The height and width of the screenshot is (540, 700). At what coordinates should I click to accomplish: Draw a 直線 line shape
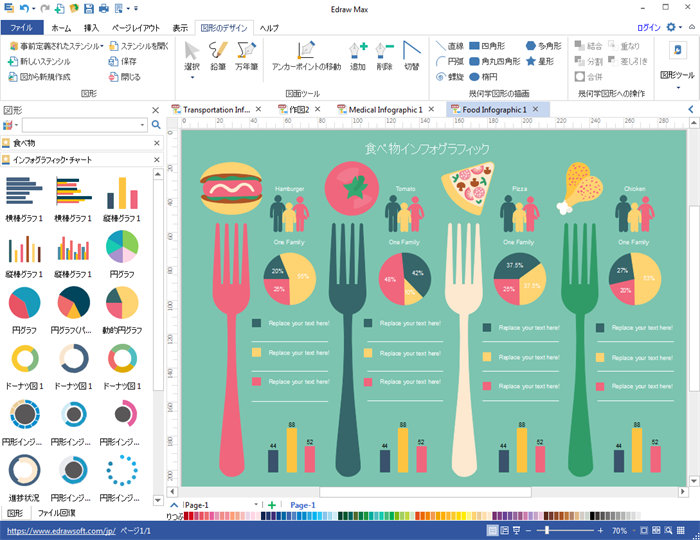pyautogui.click(x=450, y=46)
